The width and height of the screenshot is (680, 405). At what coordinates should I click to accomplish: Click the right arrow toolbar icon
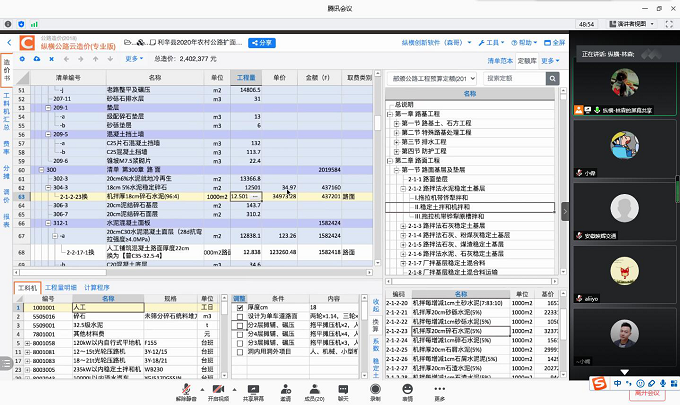point(81,59)
